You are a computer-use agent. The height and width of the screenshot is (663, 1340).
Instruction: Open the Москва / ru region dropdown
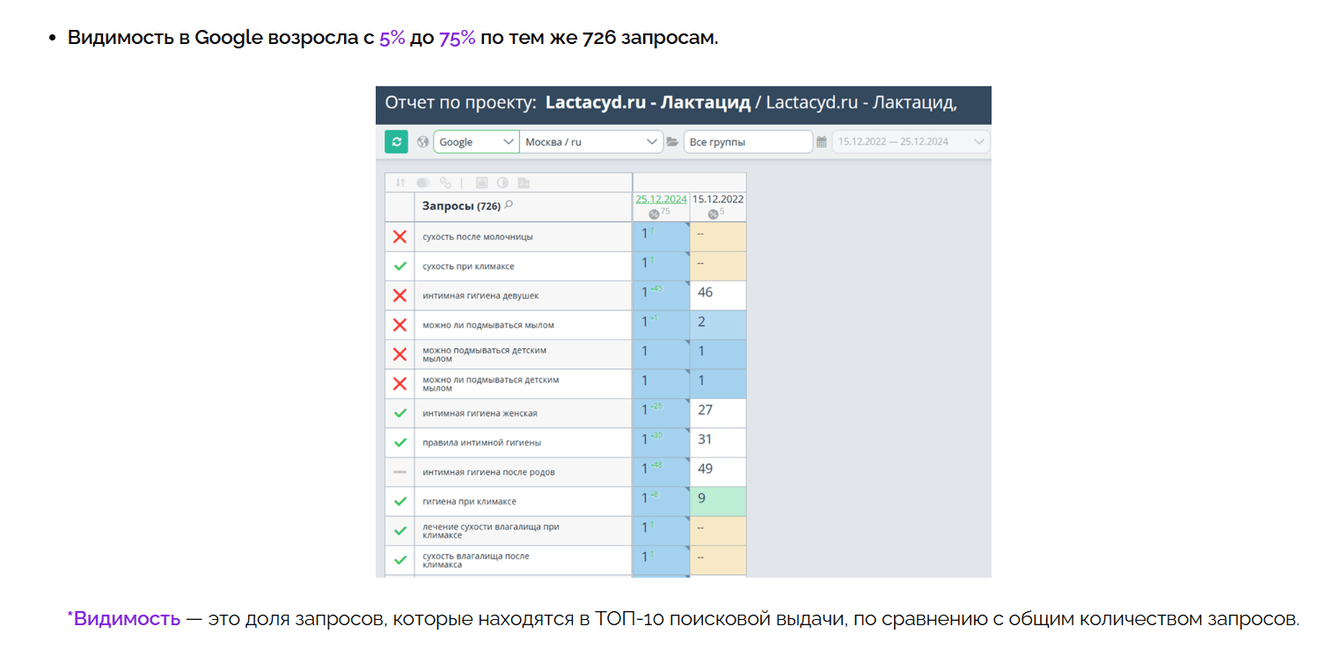(x=591, y=142)
